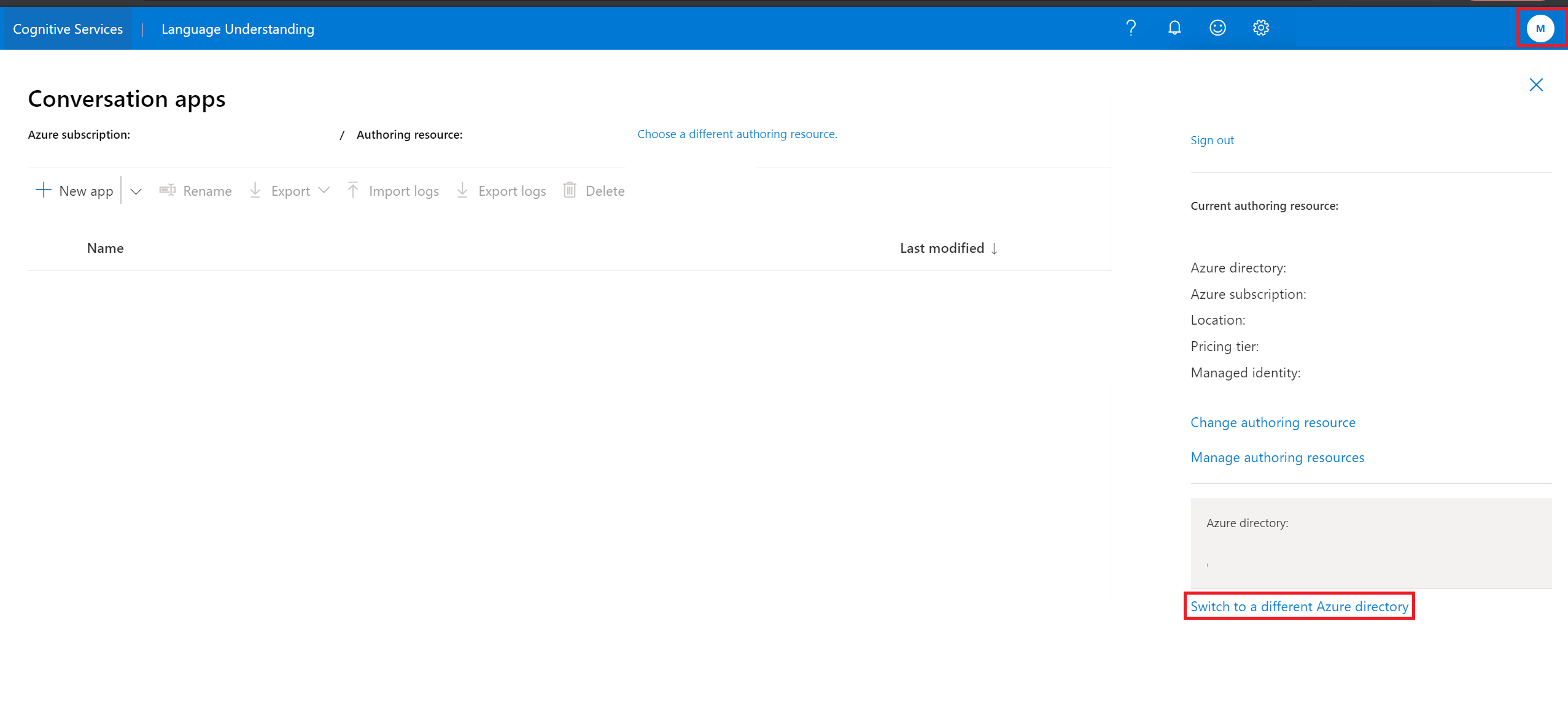This screenshot has height=702, width=1568.
Task: Click Switch to a different Azure directory
Action: pyautogui.click(x=1299, y=606)
